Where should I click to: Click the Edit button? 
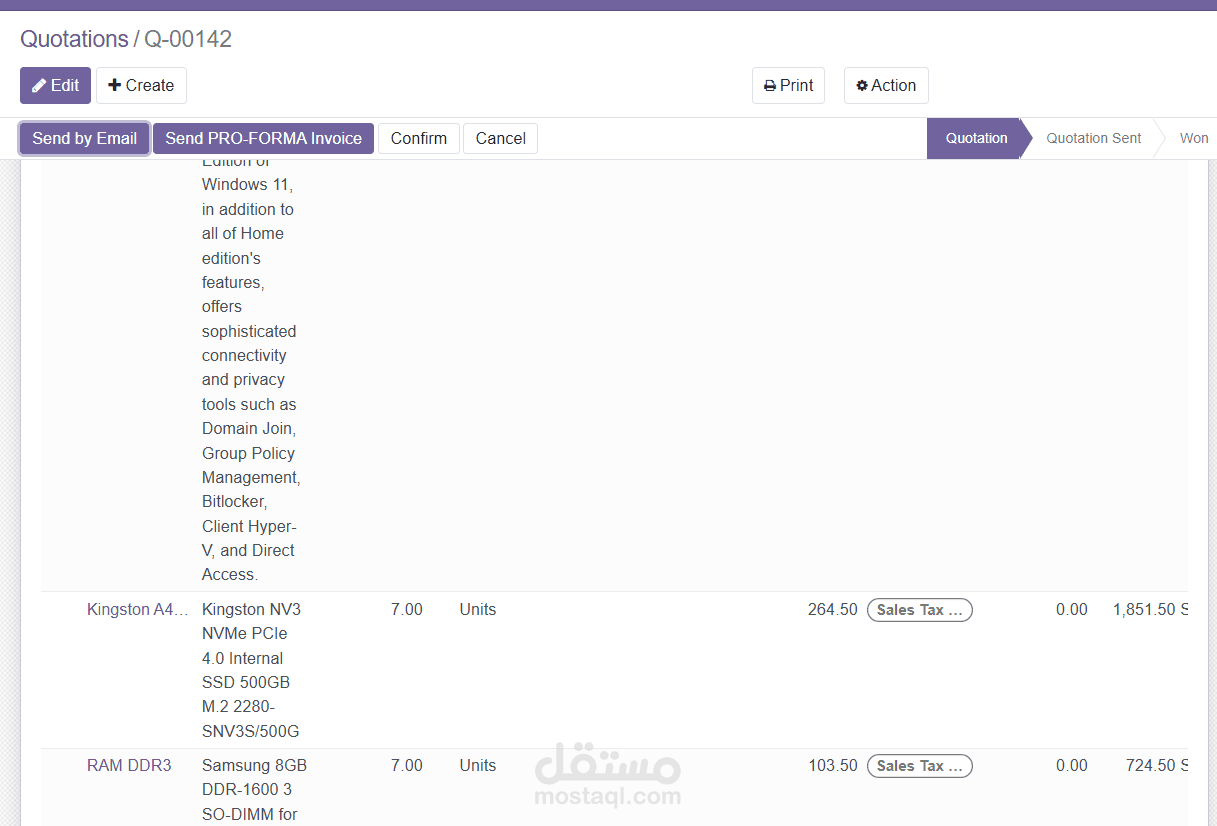pyautogui.click(x=56, y=86)
